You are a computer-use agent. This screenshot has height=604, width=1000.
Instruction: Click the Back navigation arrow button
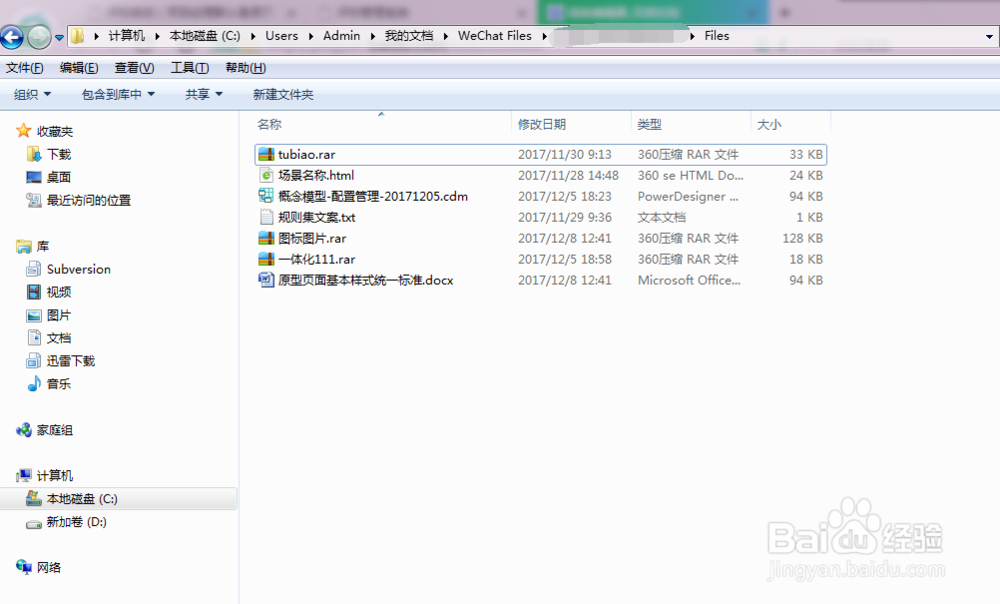click(11, 37)
